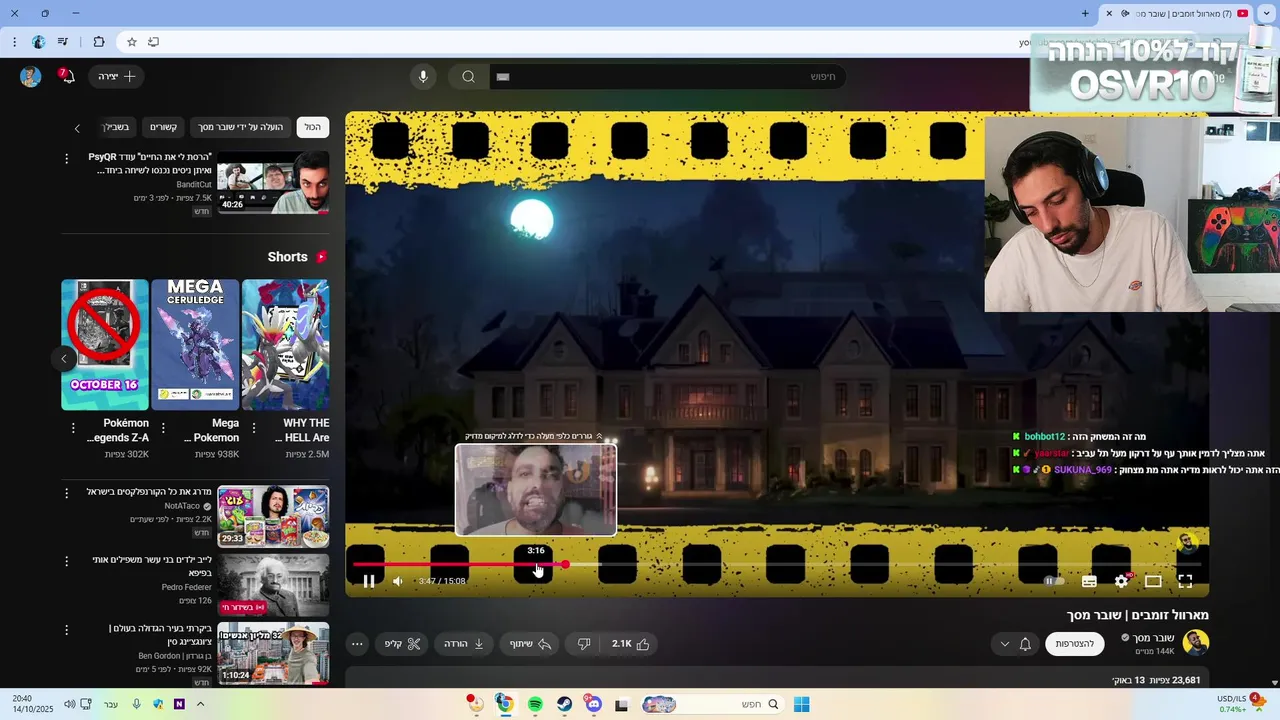
Task: Open options for NotATaco video
Action: pyautogui.click(x=67, y=493)
